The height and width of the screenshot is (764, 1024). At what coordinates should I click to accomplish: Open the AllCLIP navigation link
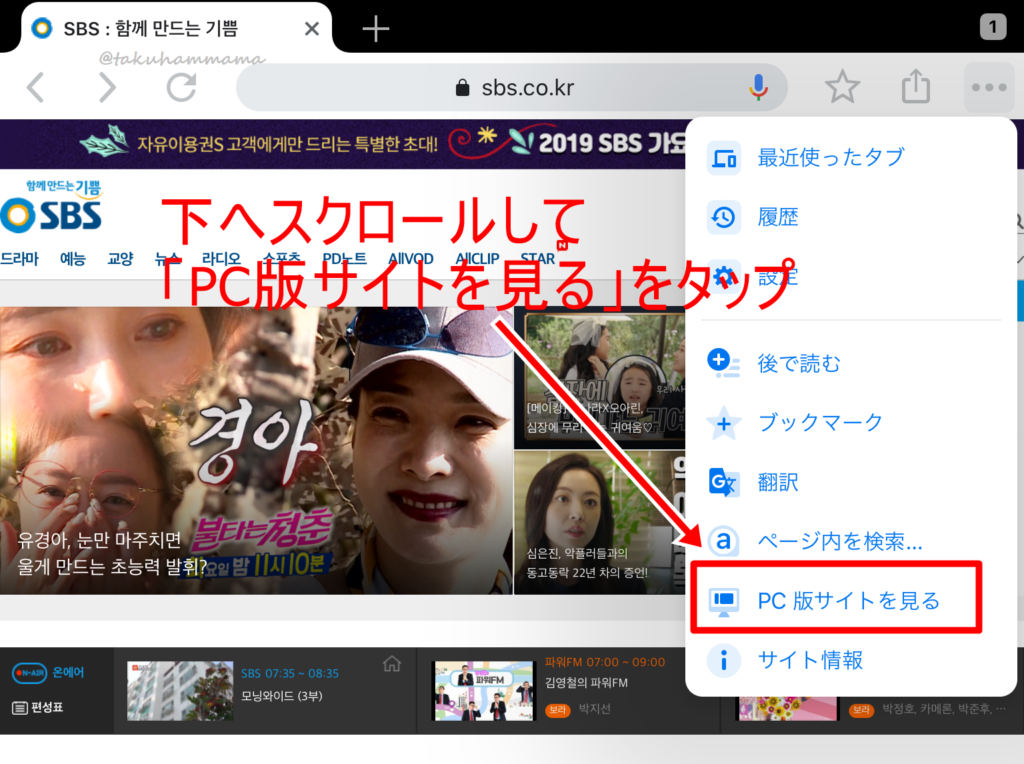[x=477, y=259]
